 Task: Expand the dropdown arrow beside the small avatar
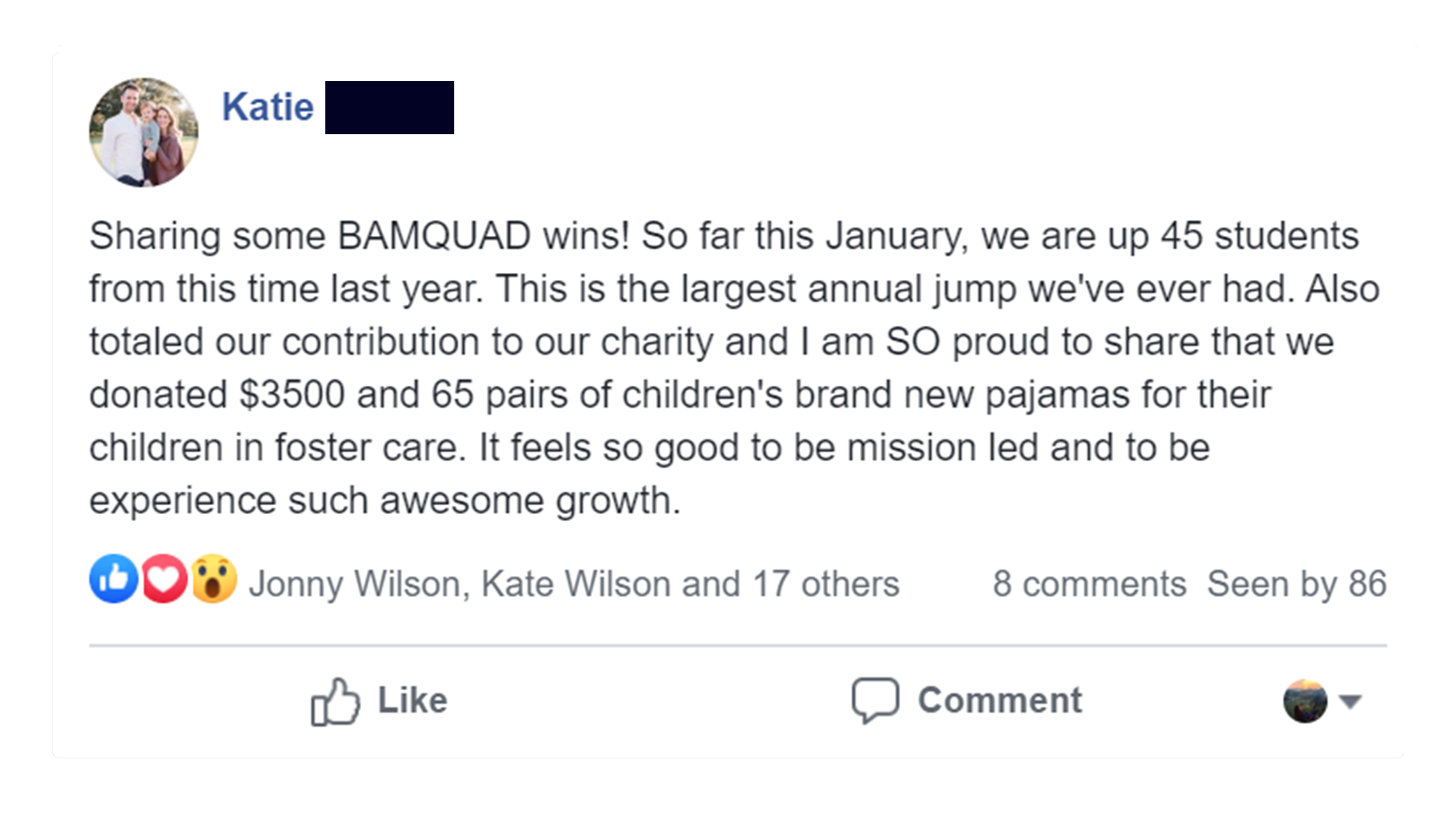point(1351,701)
